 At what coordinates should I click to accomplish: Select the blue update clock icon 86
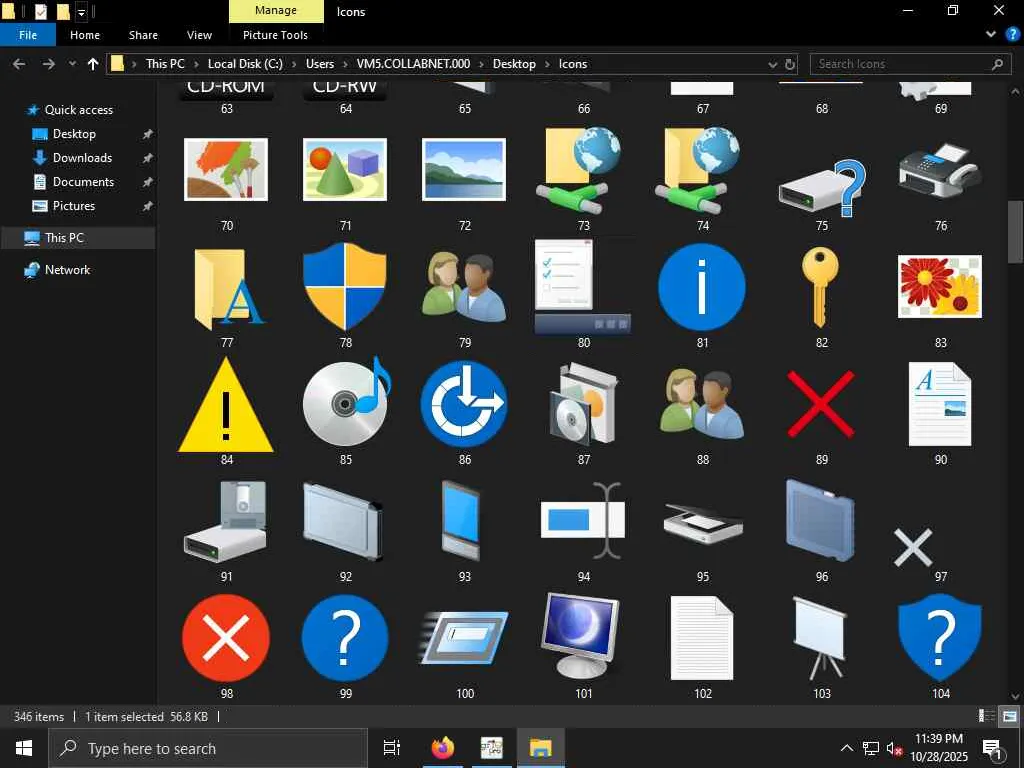coord(464,404)
